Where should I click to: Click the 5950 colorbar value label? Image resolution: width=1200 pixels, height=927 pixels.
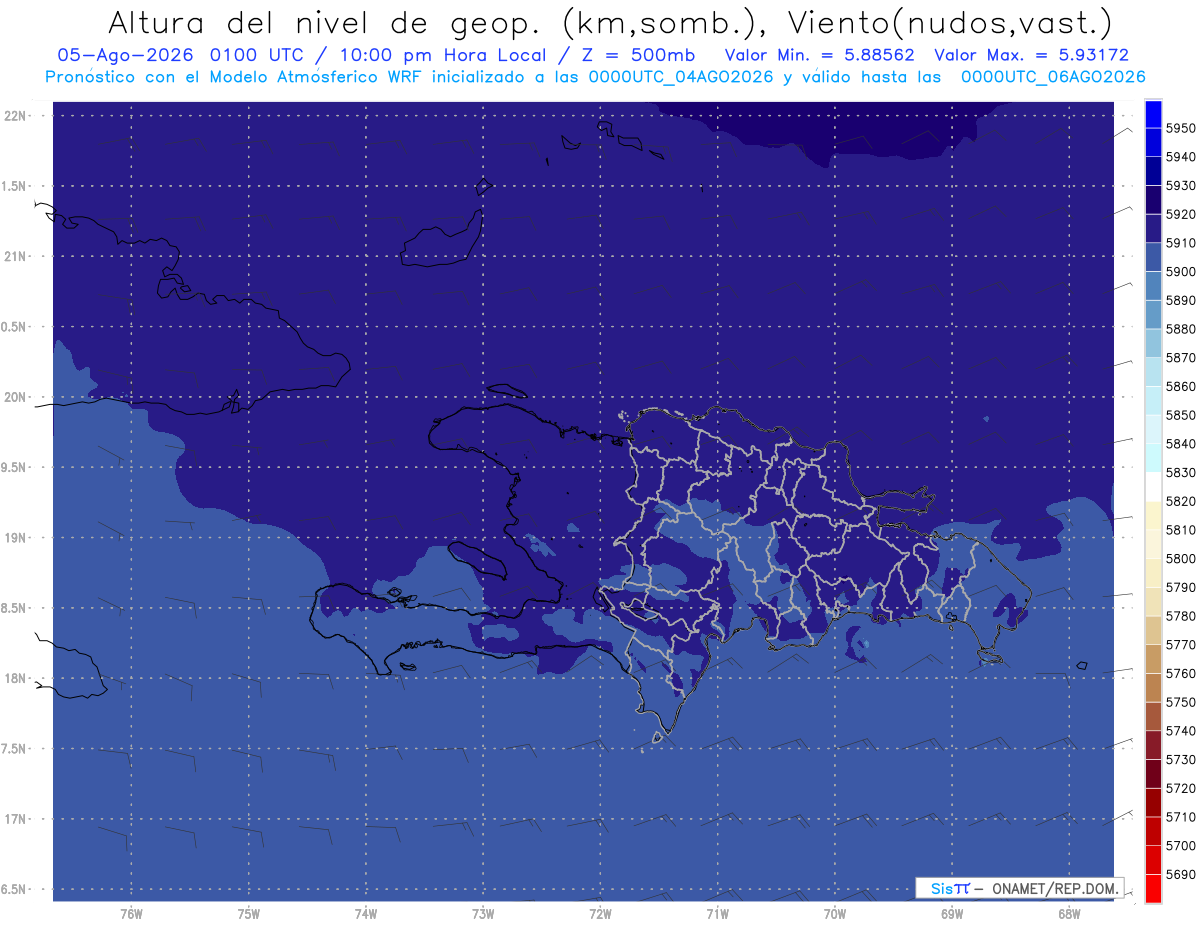(x=1180, y=128)
